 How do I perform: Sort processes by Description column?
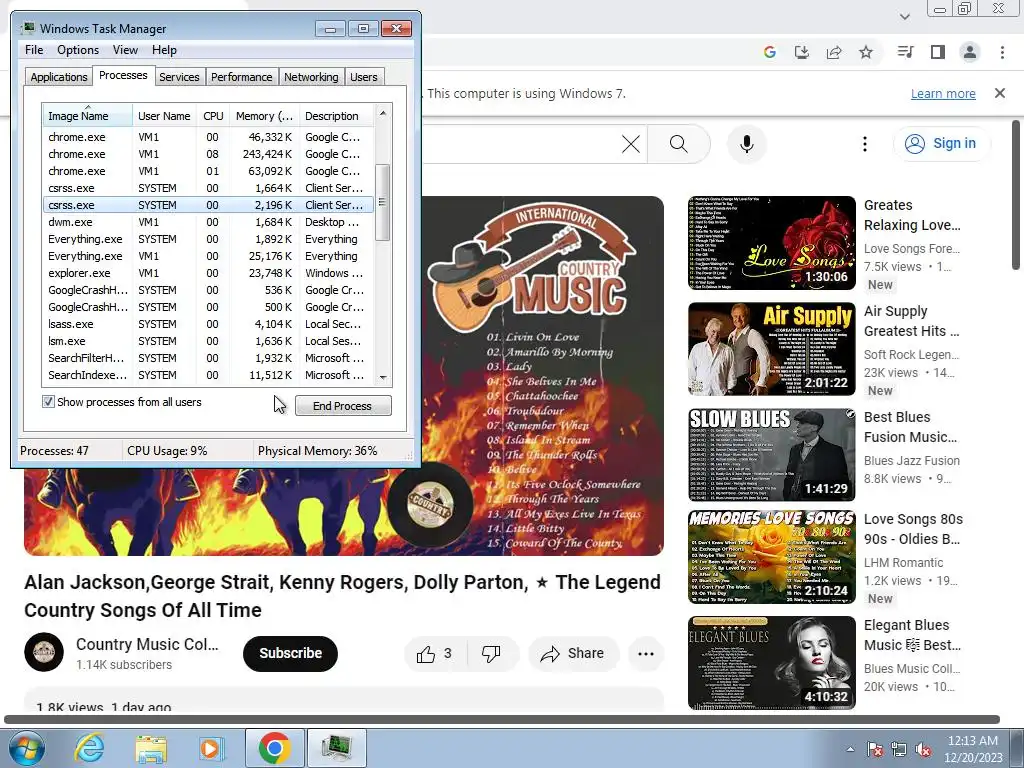click(336, 116)
